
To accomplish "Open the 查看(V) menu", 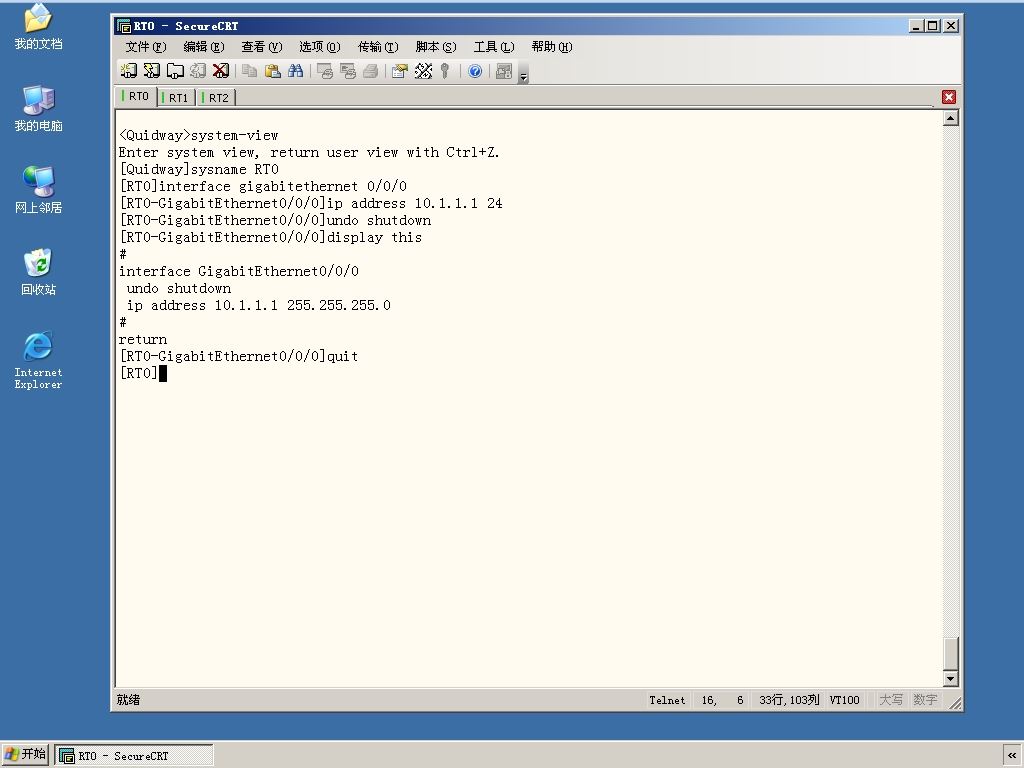I will (x=261, y=46).
